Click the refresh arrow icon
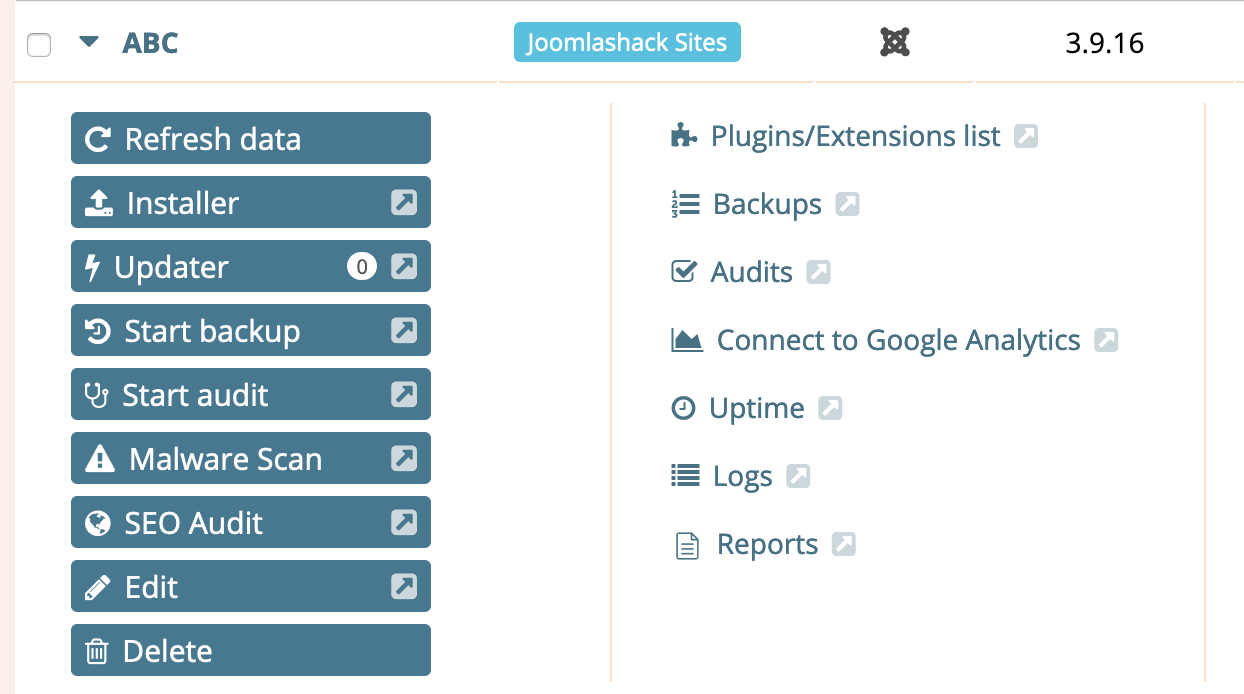 98,139
